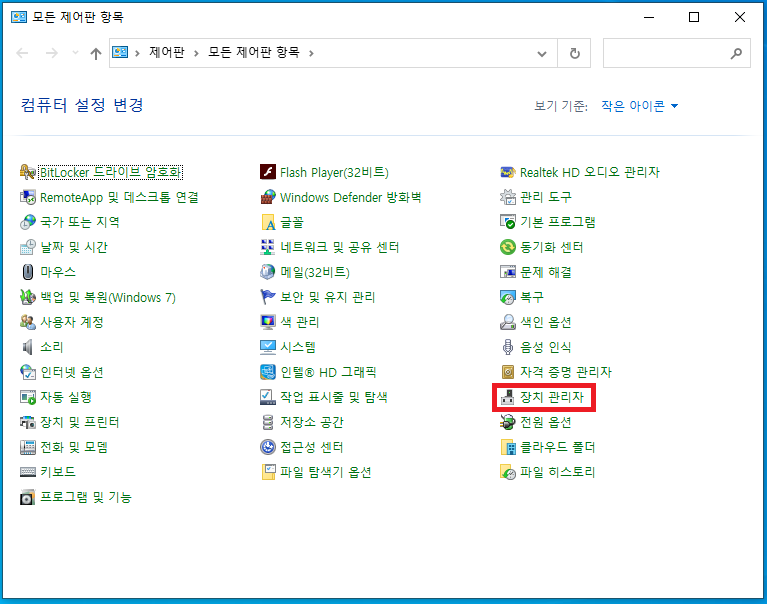Expand the chevron after 제어판 breadcrumb
Screen dimensions: 767x604
coord(196,53)
